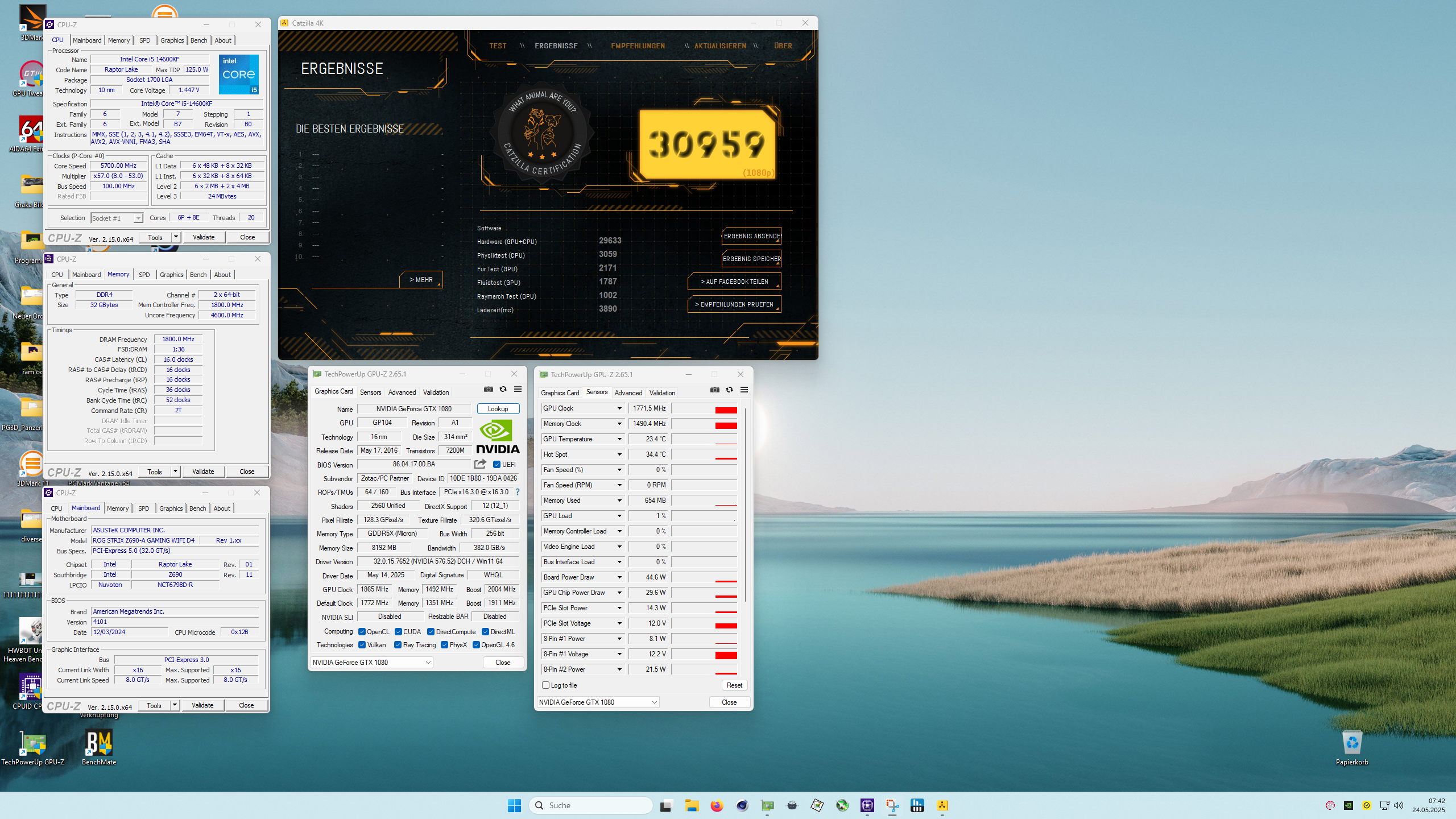Click refresh icon in GPU-Z Sensors window
Viewport: 1456px width, 819px height.
point(729,390)
